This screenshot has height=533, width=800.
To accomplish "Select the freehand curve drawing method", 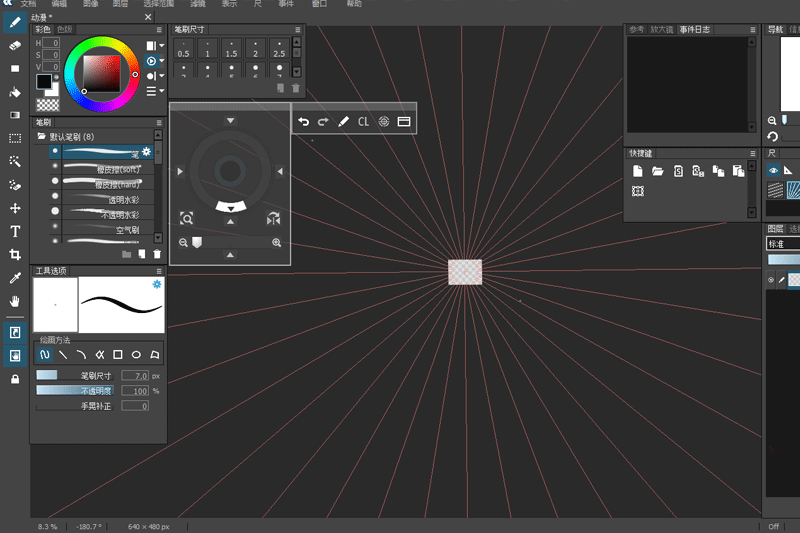I will (x=45, y=355).
